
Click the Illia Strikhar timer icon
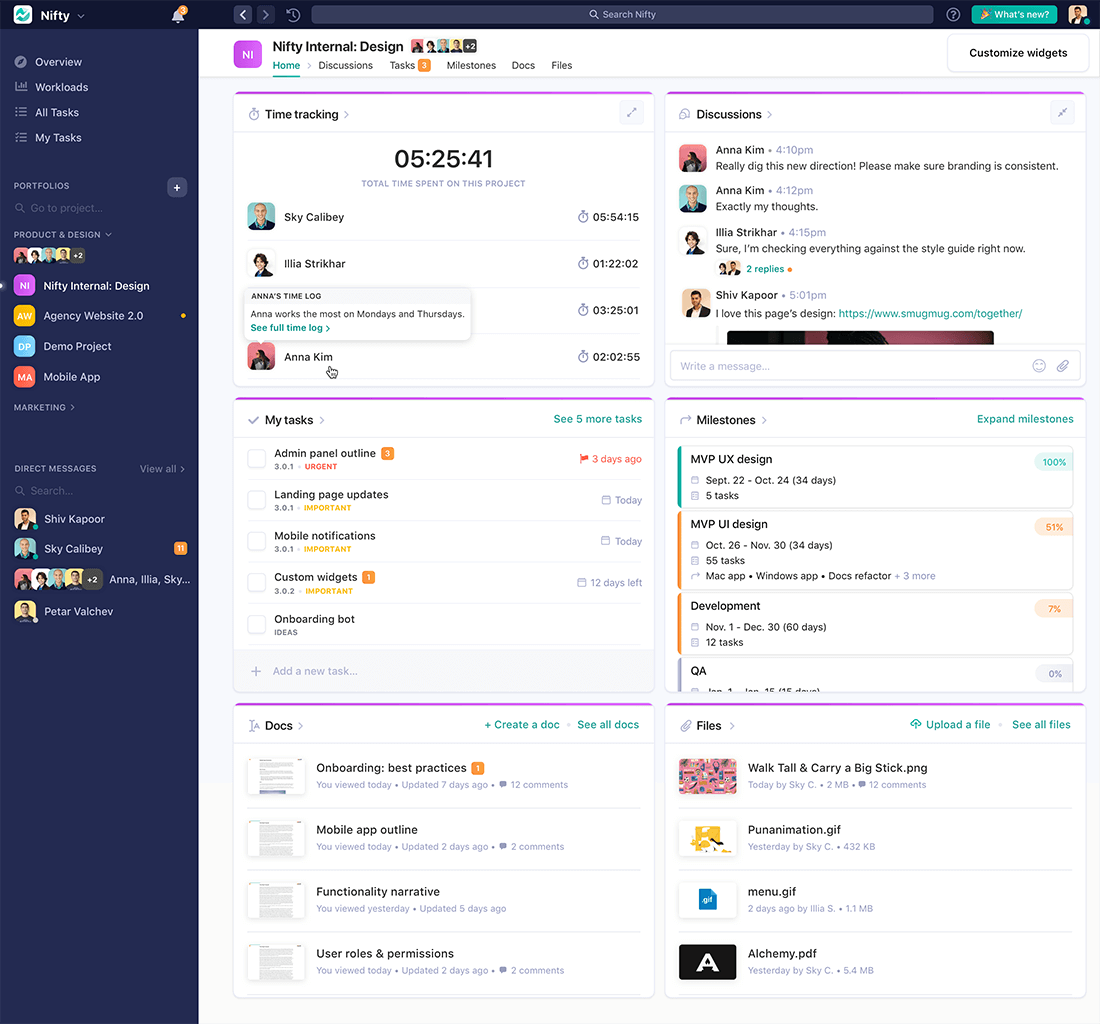click(582, 263)
